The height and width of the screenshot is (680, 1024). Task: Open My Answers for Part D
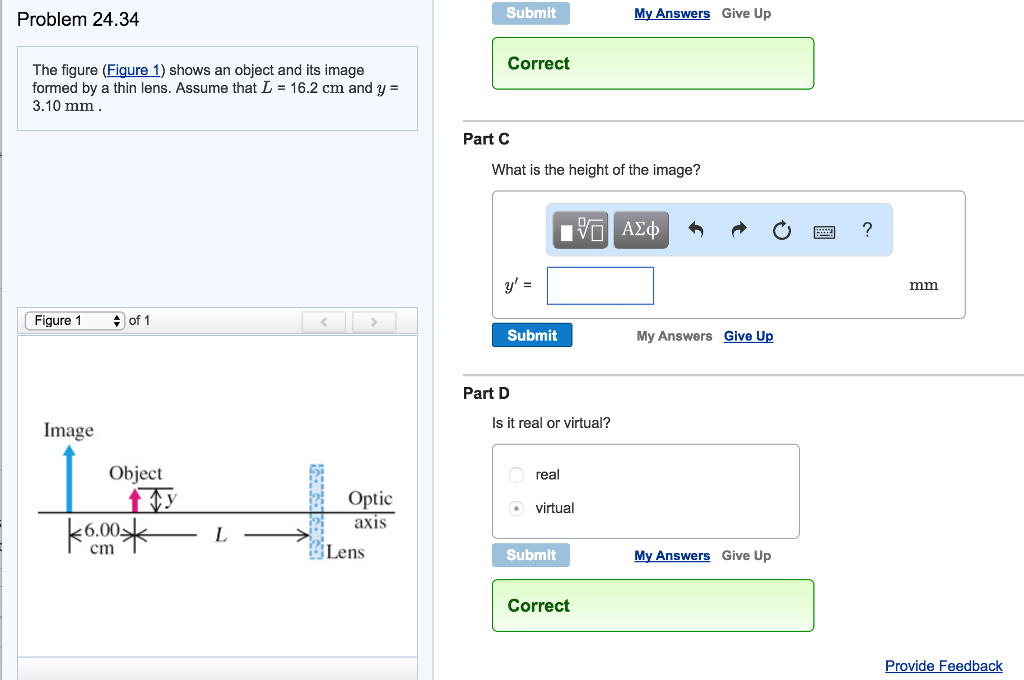coord(672,555)
